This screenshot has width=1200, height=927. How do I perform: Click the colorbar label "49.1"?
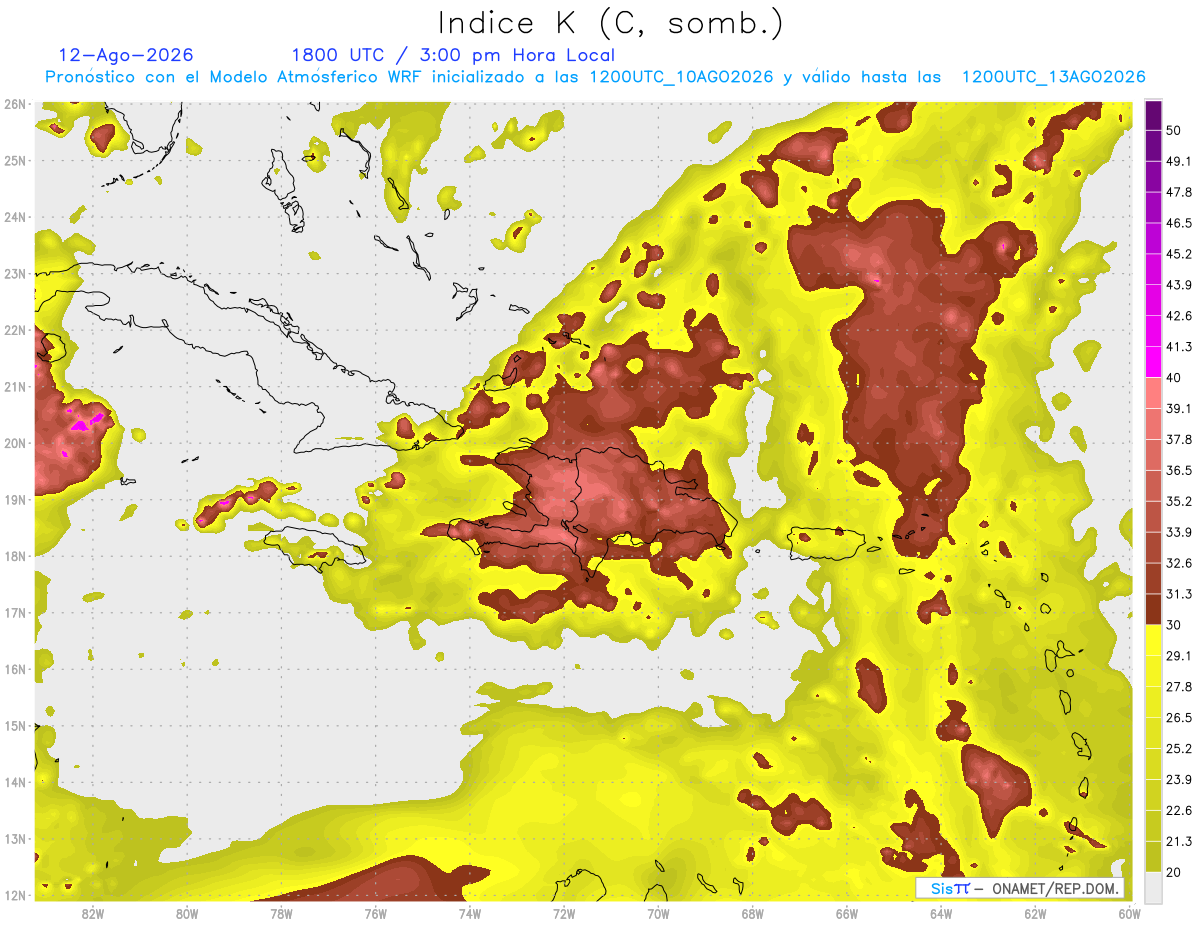pos(1178,161)
